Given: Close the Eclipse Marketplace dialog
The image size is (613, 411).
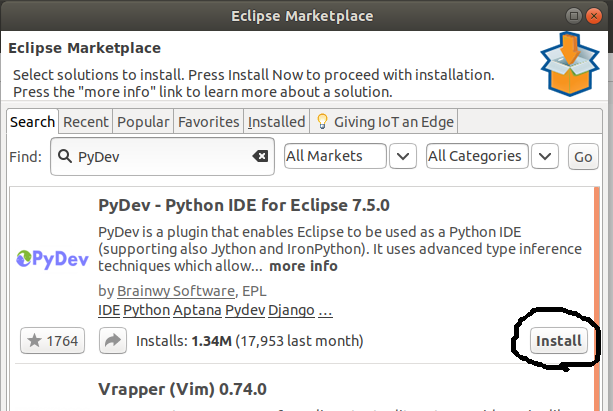Looking at the screenshot, I should click(x=594, y=16).
